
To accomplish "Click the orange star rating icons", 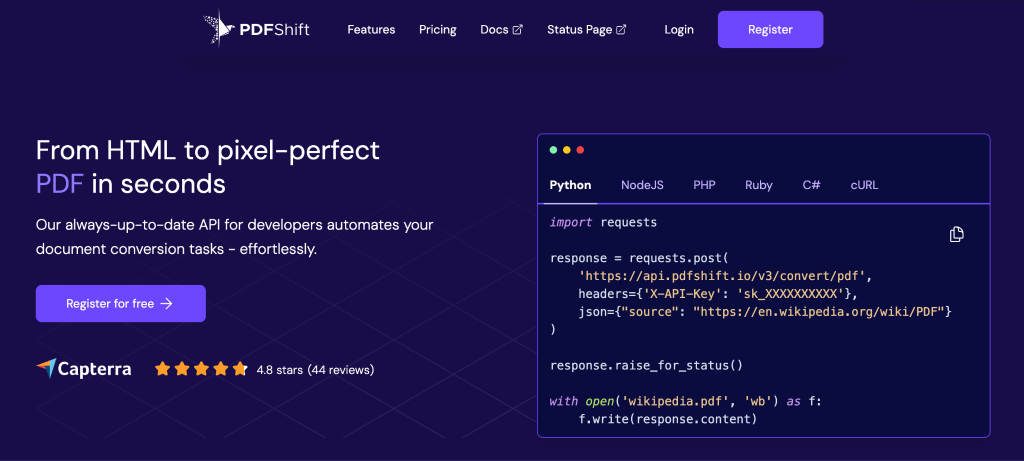I will [201, 369].
